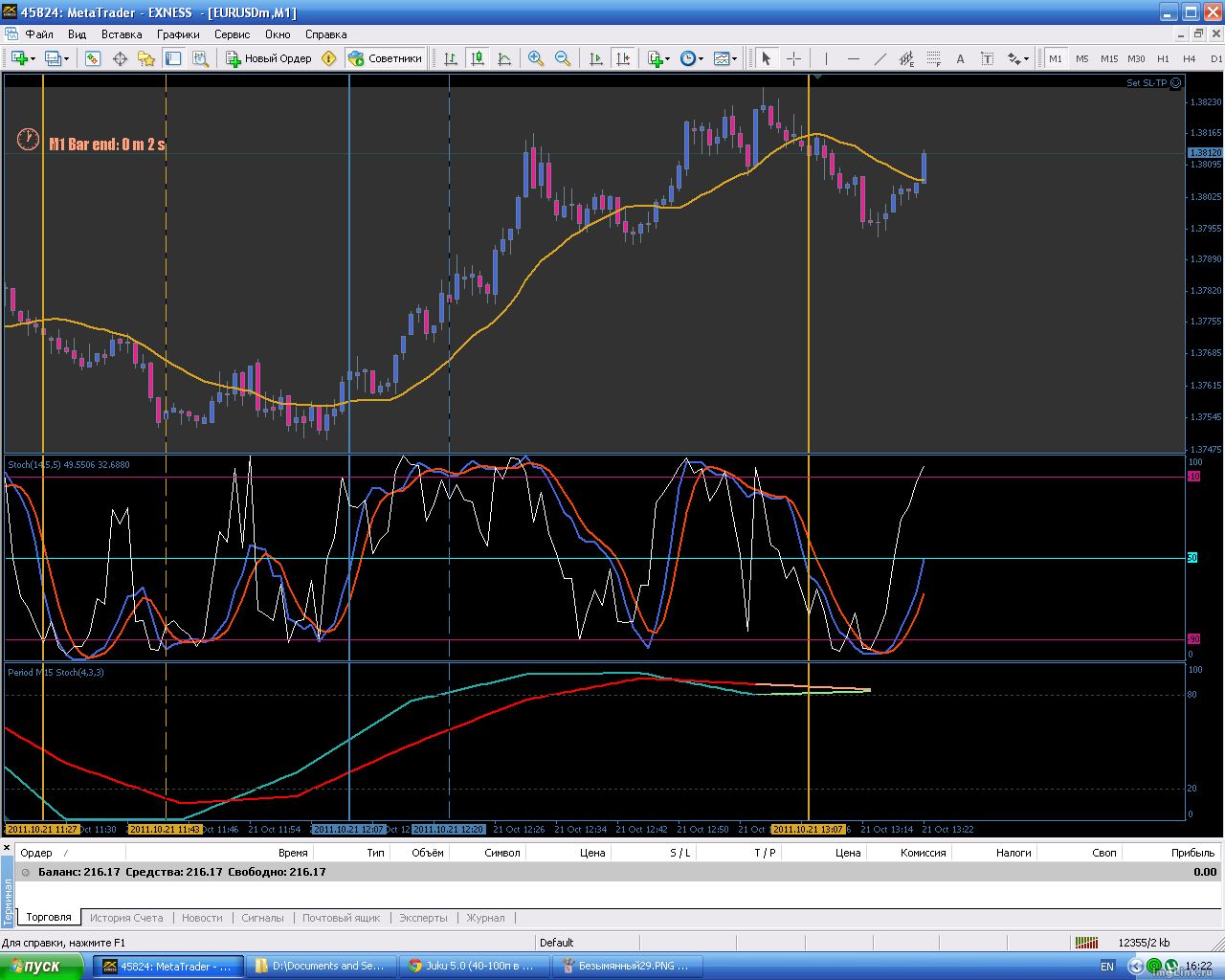Click the Zoom Out magnifier icon
The width and height of the screenshot is (1225, 980).
(x=563, y=58)
